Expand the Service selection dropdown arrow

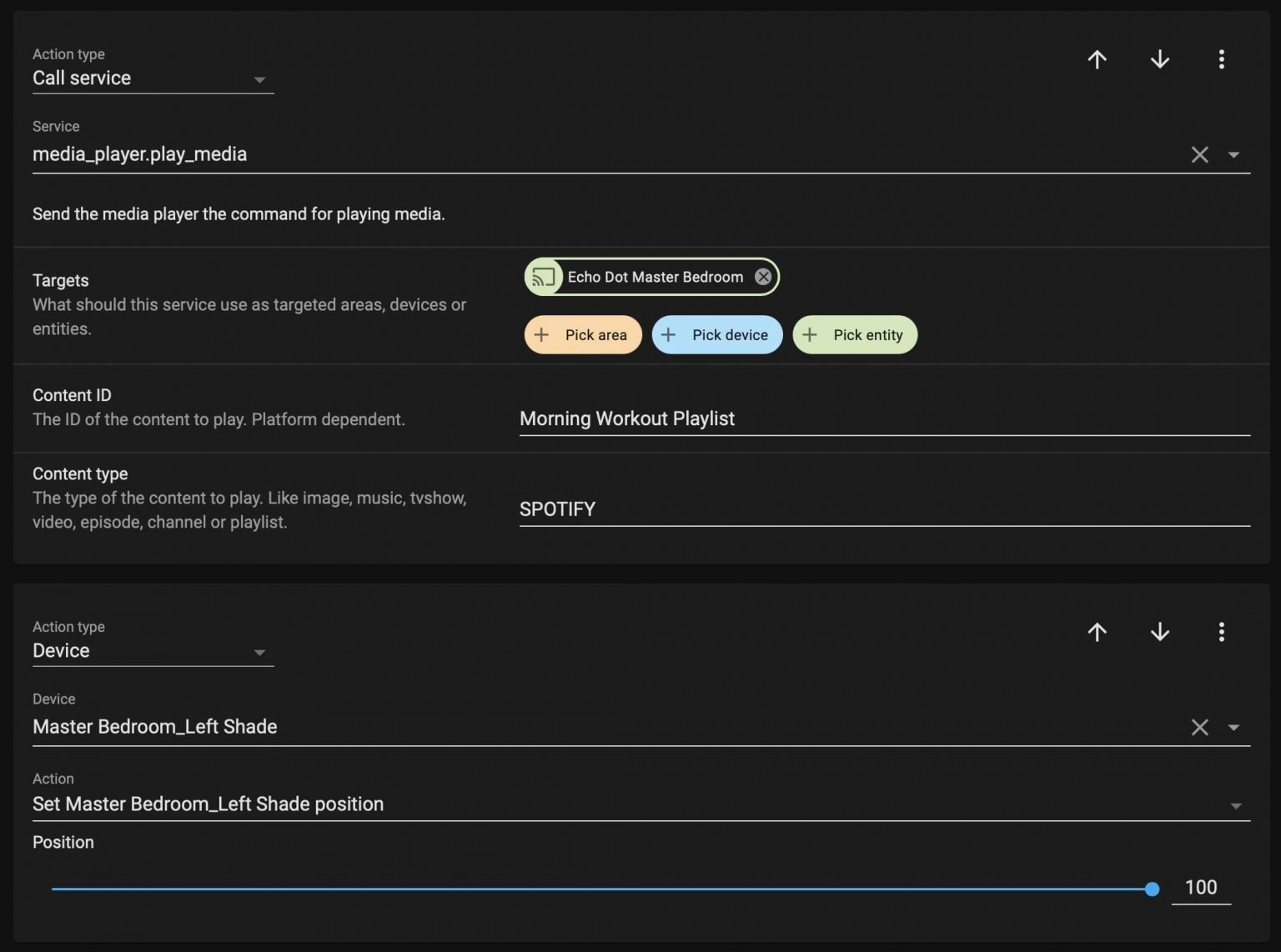point(1233,154)
